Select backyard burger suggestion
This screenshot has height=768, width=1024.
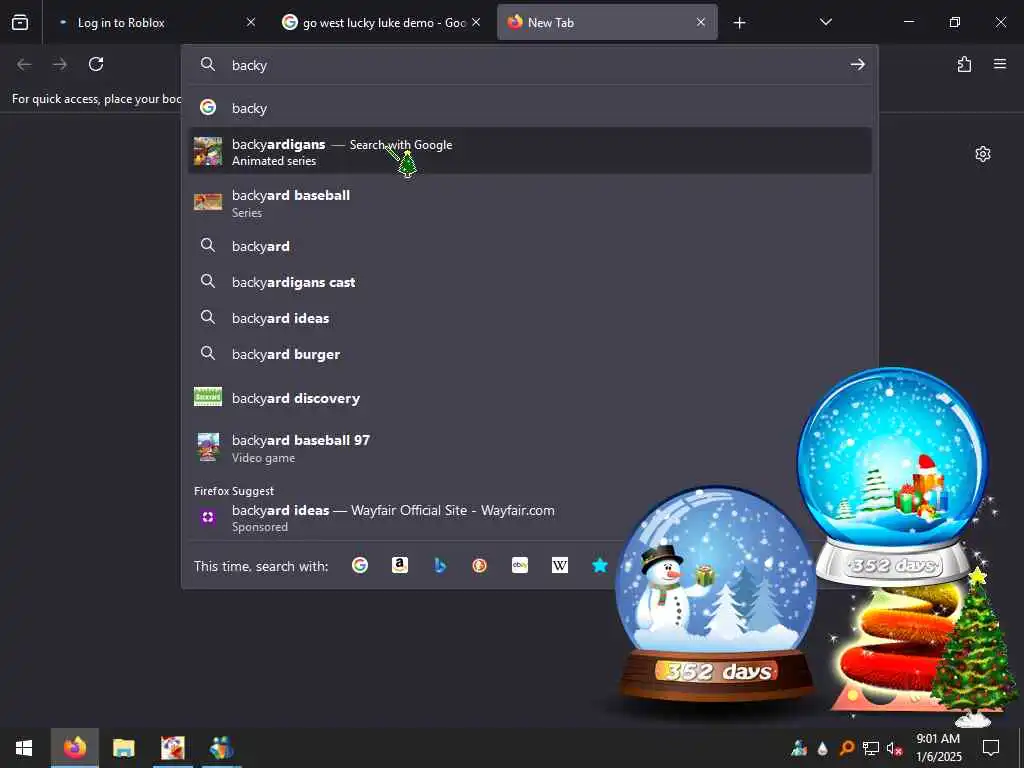click(x=530, y=354)
